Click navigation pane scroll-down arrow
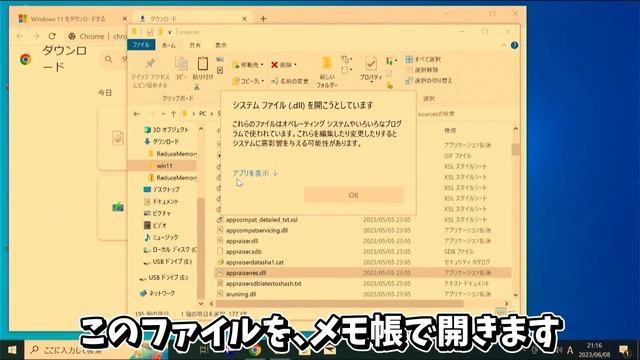640x360 pixels. pyautogui.click(x=201, y=304)
